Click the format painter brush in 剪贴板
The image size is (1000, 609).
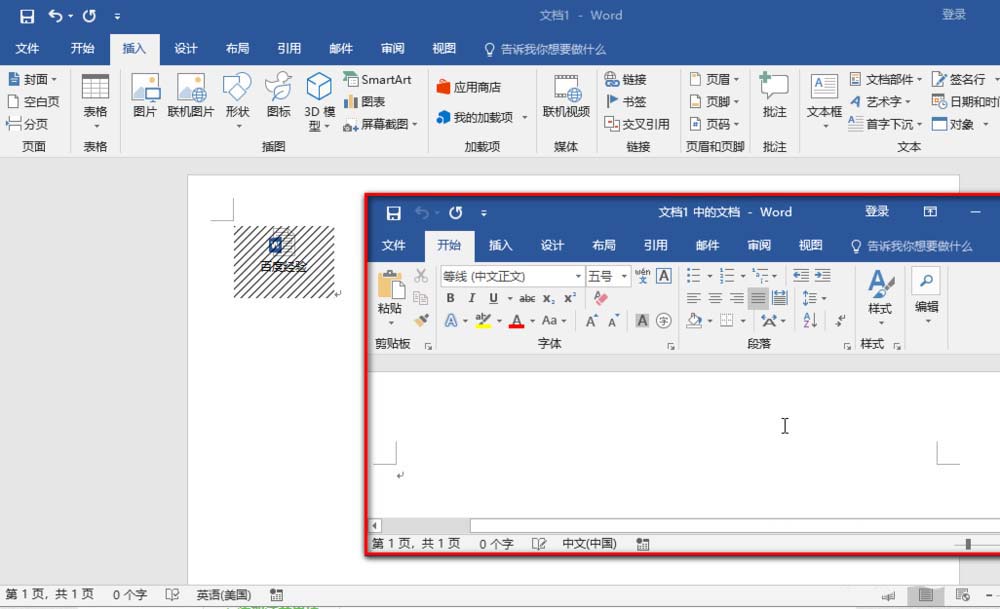click(421, 320)
